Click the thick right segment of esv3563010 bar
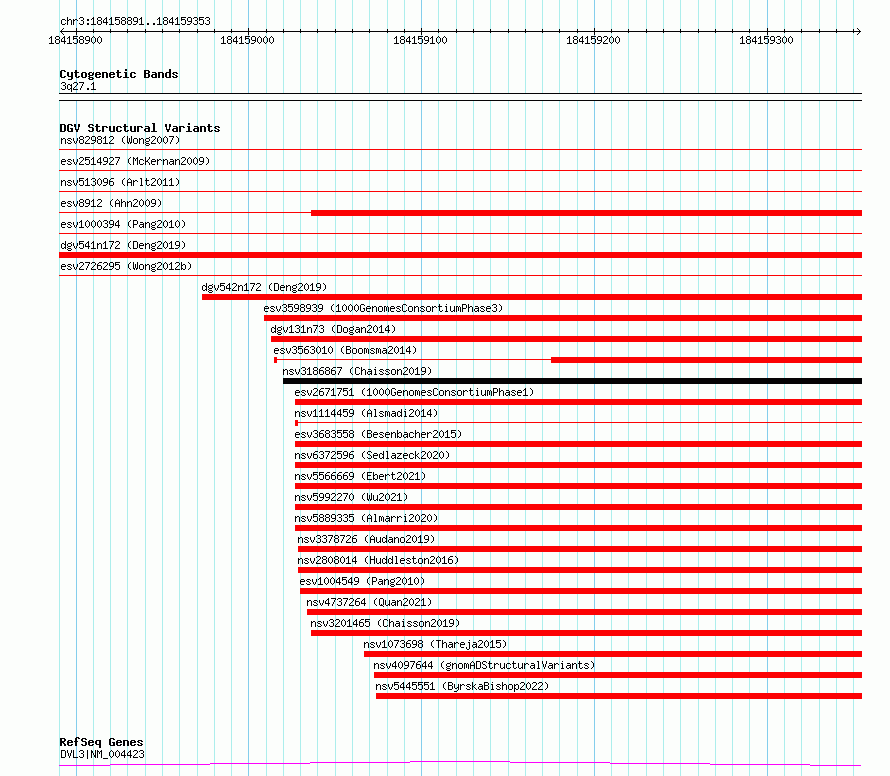 (x=707, y=360)
